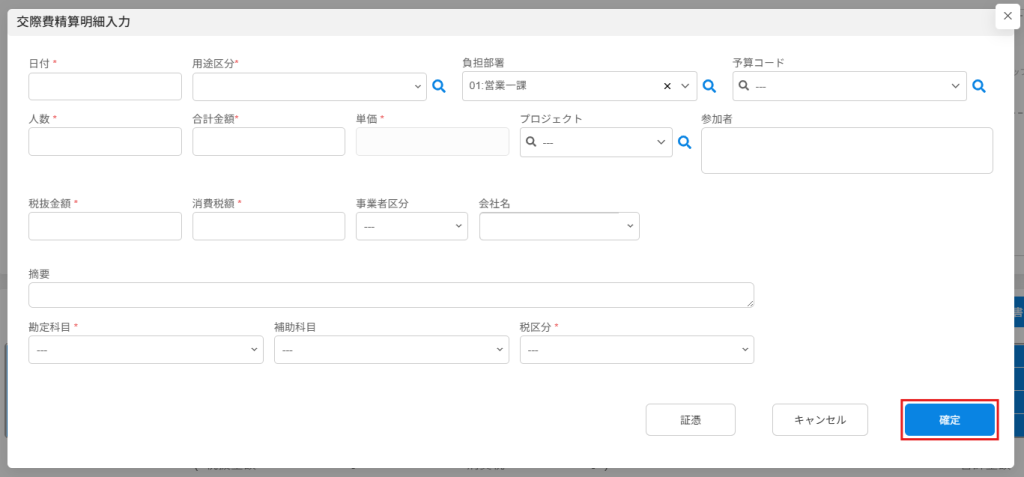Focus the 日付 input field
This screenshot has height=477, width=1024.
click(105, 87)
